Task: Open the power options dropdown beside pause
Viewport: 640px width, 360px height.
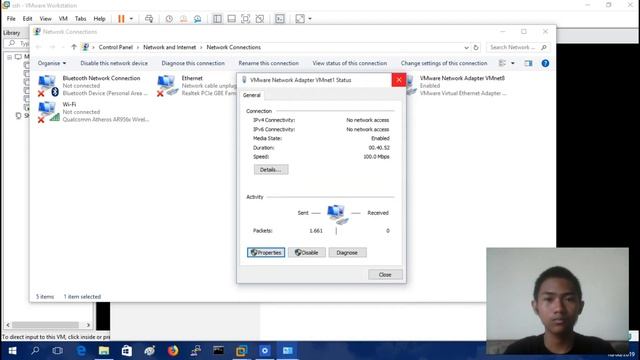Action: click(x=131, y=19)
